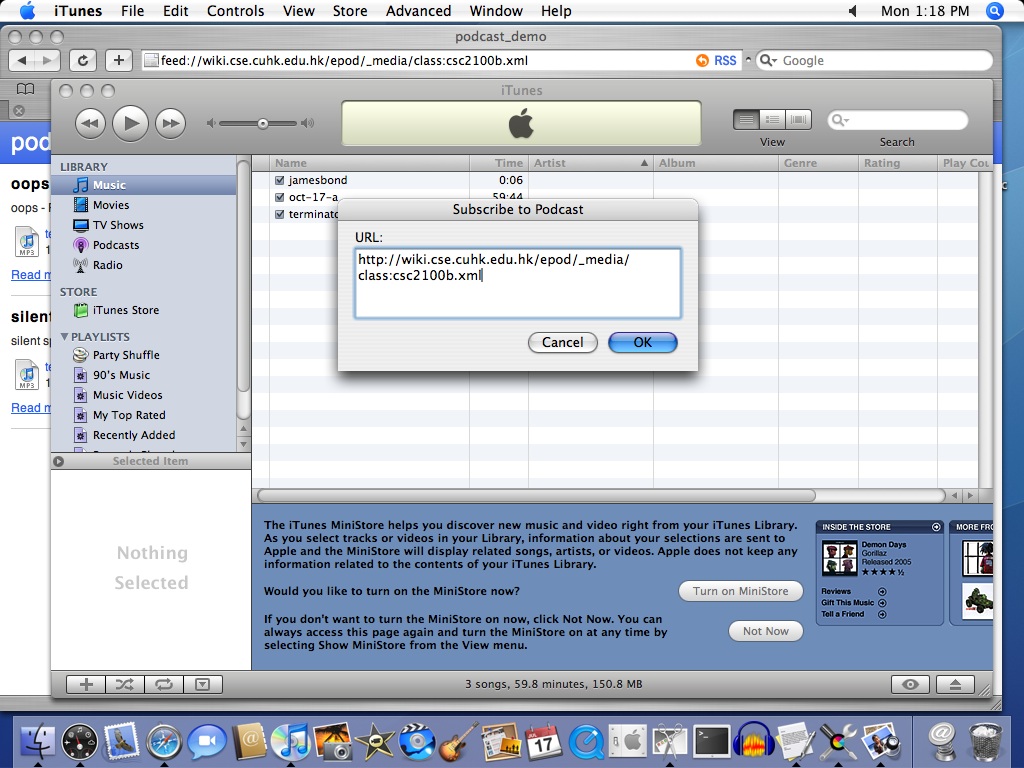
Task: Uncheck the jamesbond track checkbox
Action: click(x=280, y=180)
